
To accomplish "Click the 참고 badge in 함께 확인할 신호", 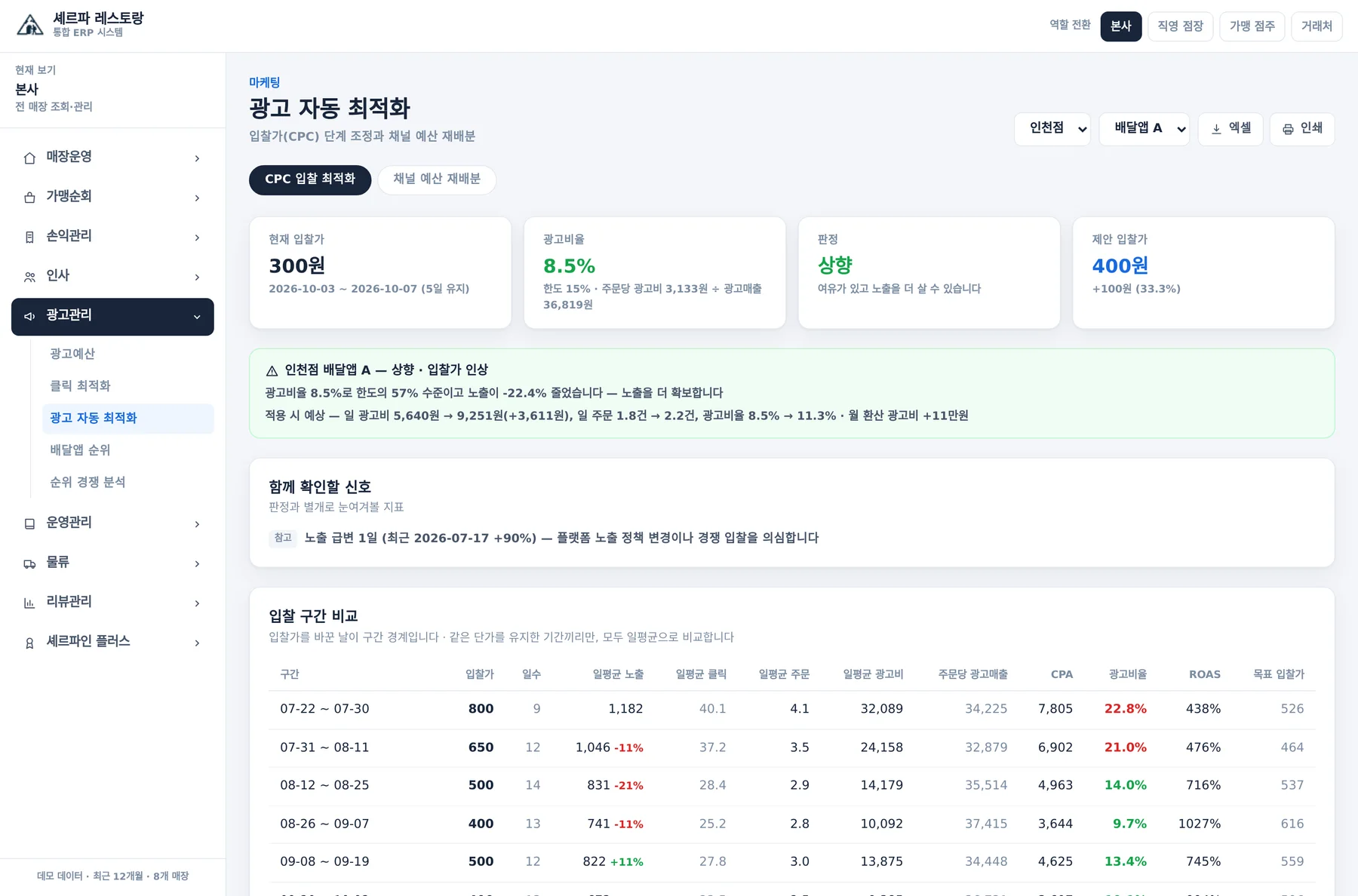I will (283, 538).
